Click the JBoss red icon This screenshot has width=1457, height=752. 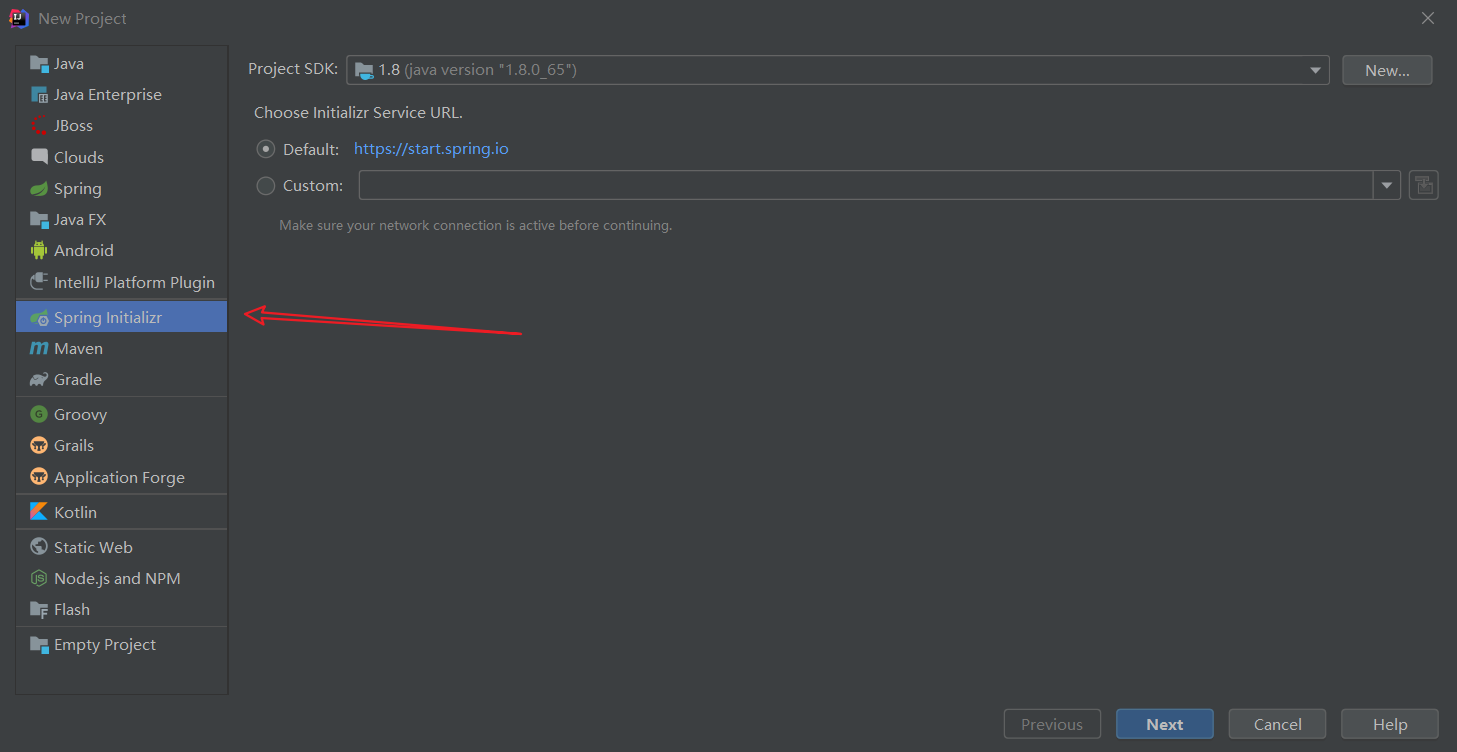click(x=39, y=126)
